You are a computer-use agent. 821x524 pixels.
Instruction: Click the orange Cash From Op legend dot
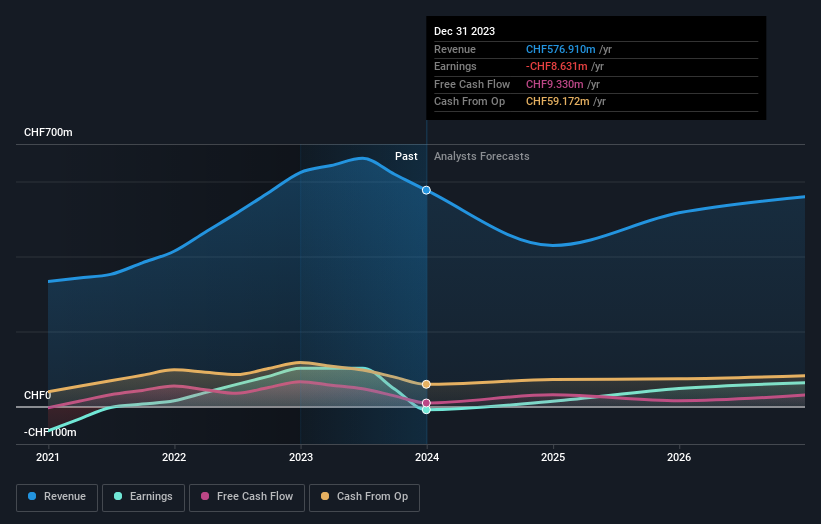pos(325,496)
